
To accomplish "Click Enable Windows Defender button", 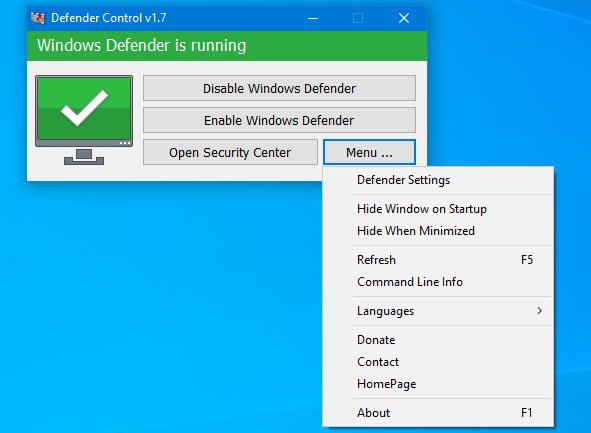I will pos(279,120).
